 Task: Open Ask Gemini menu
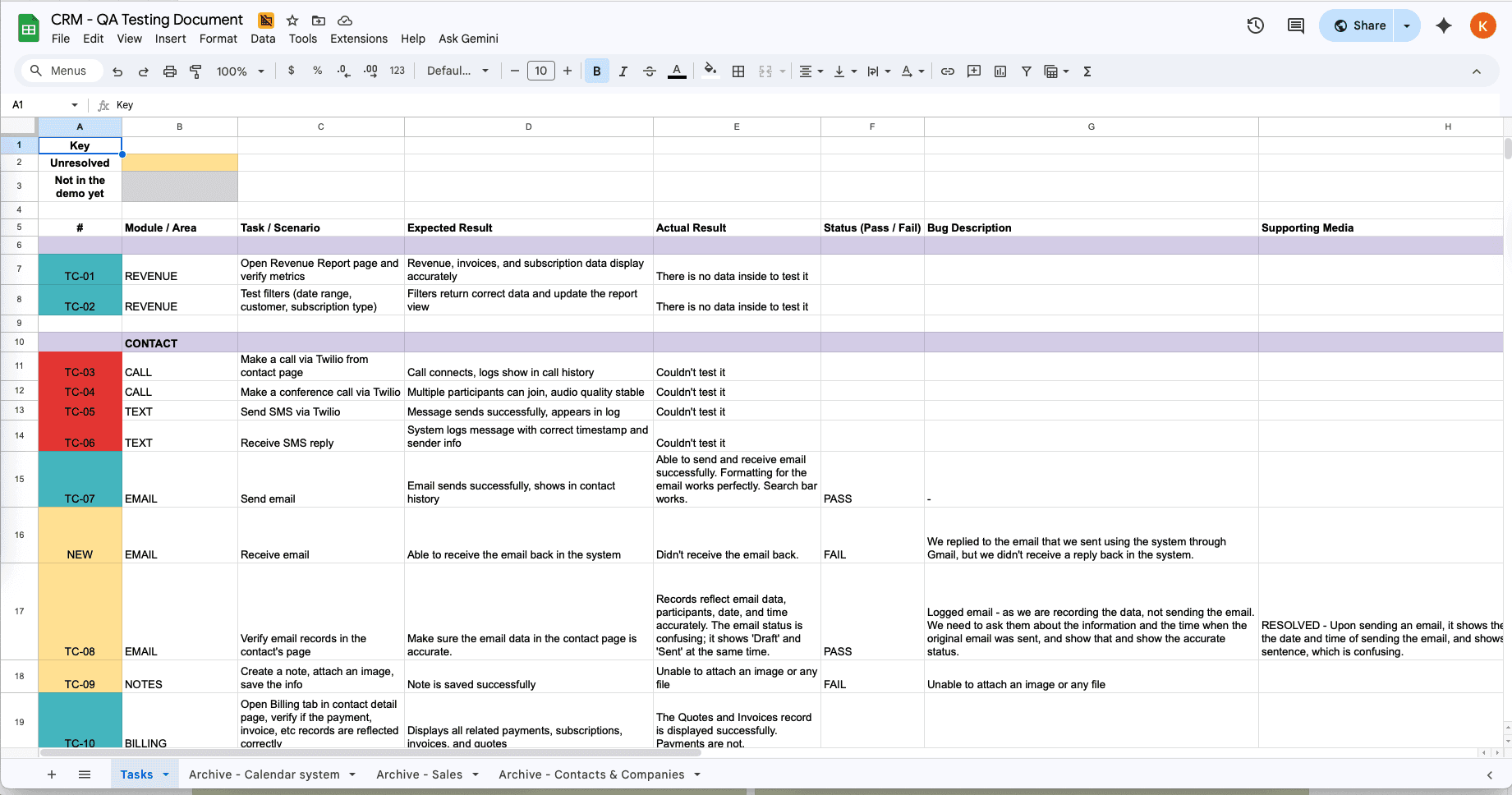pos(468,39)
